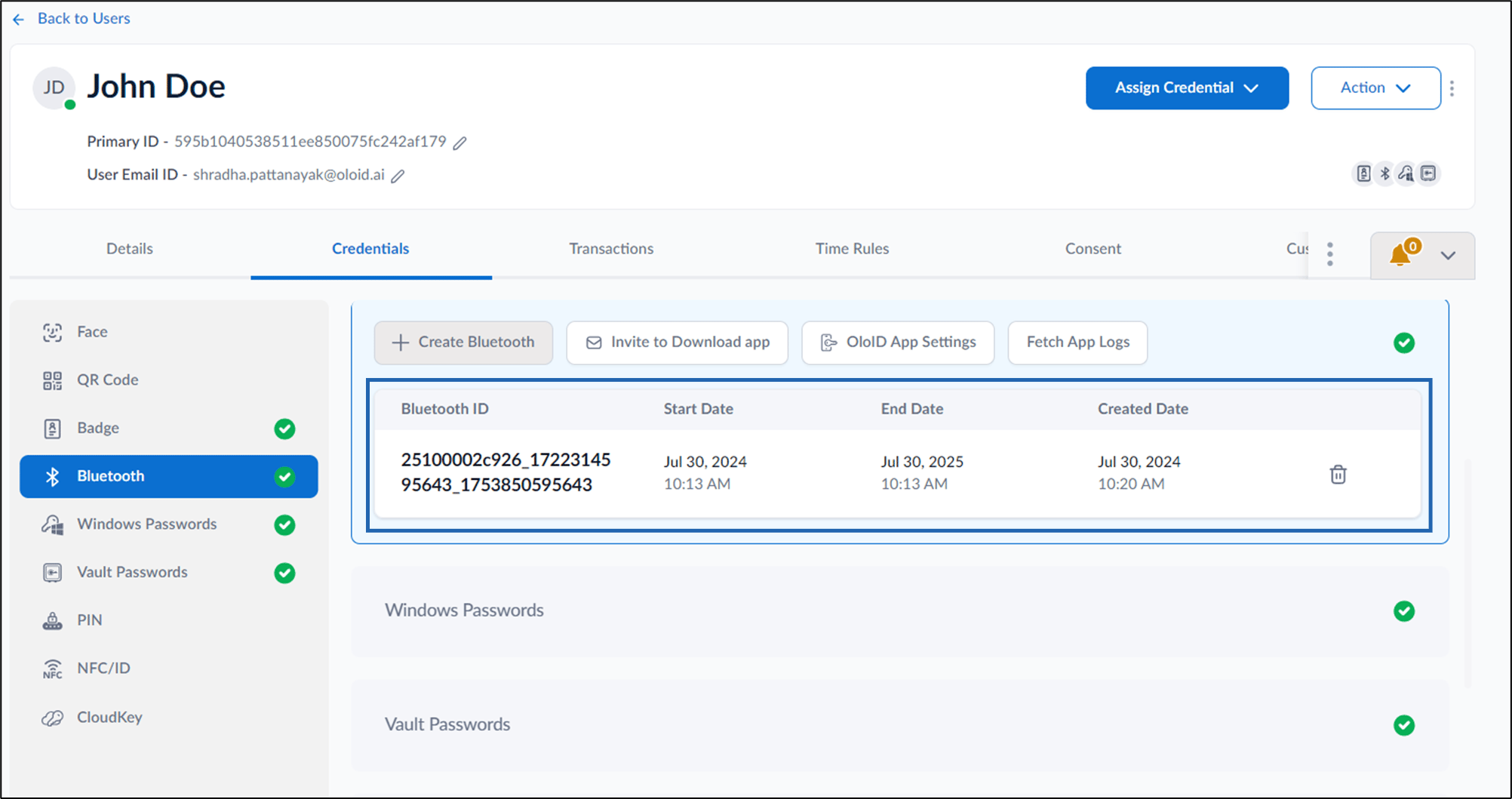Click the Create Bluetooth button
1512x799 pixels.
click(463, 343)
